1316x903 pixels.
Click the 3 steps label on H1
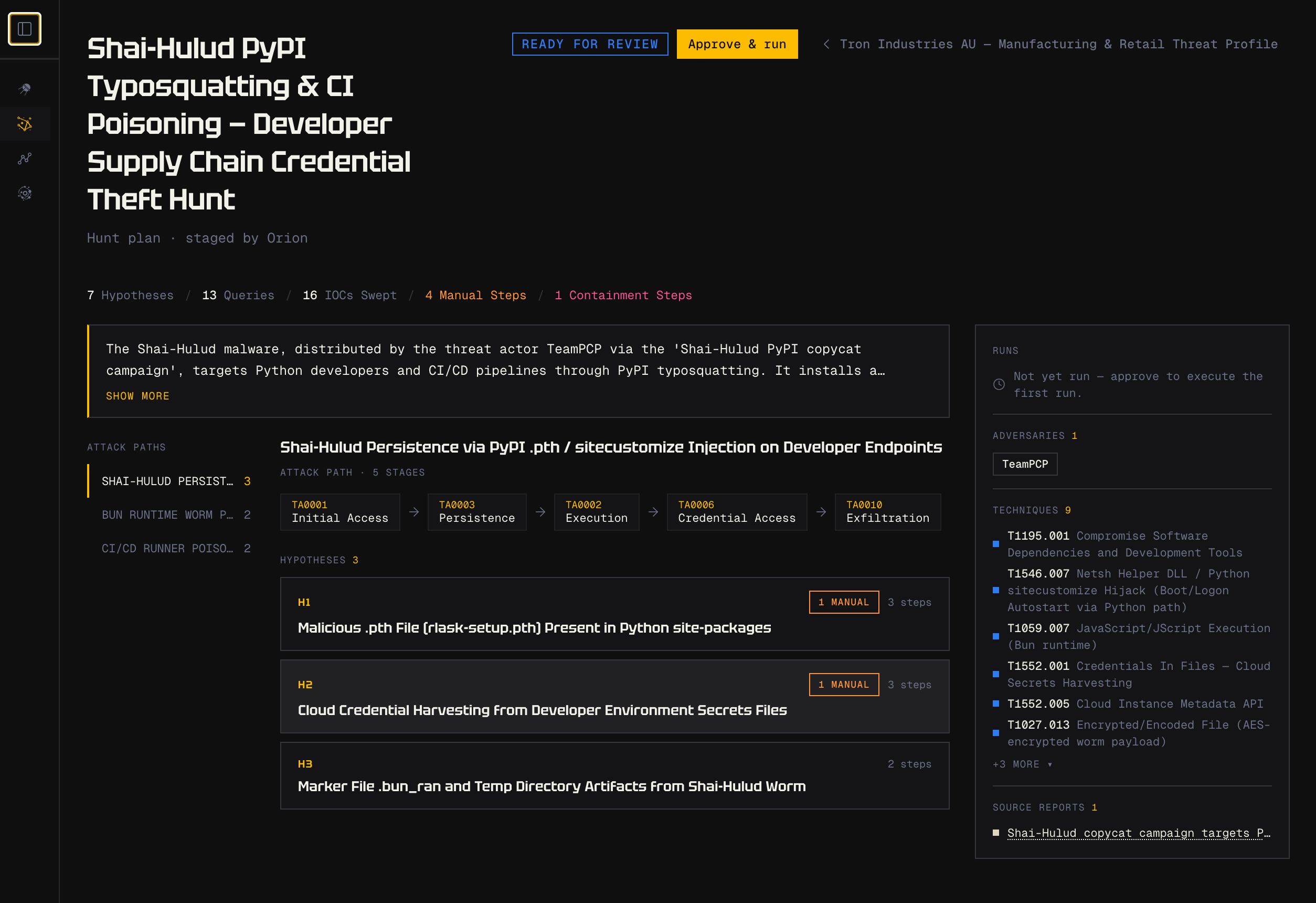pos(909,602)
